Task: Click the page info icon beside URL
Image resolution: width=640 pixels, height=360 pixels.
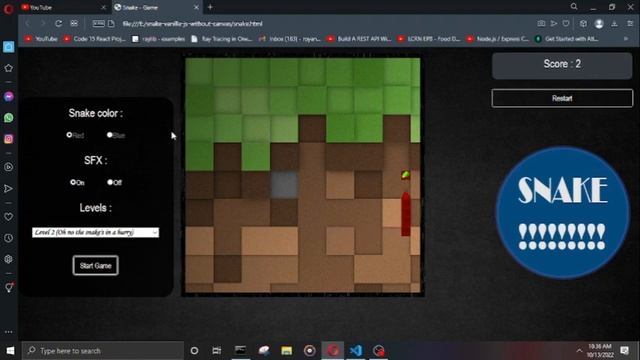Action: [x=111, y=24]
